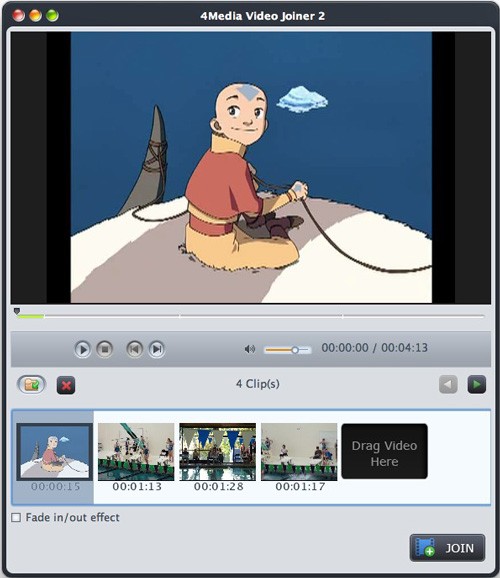Viewport: 500px width, 578px height.
Task: Skip to the next clip
Action: [x=157, y=349]
